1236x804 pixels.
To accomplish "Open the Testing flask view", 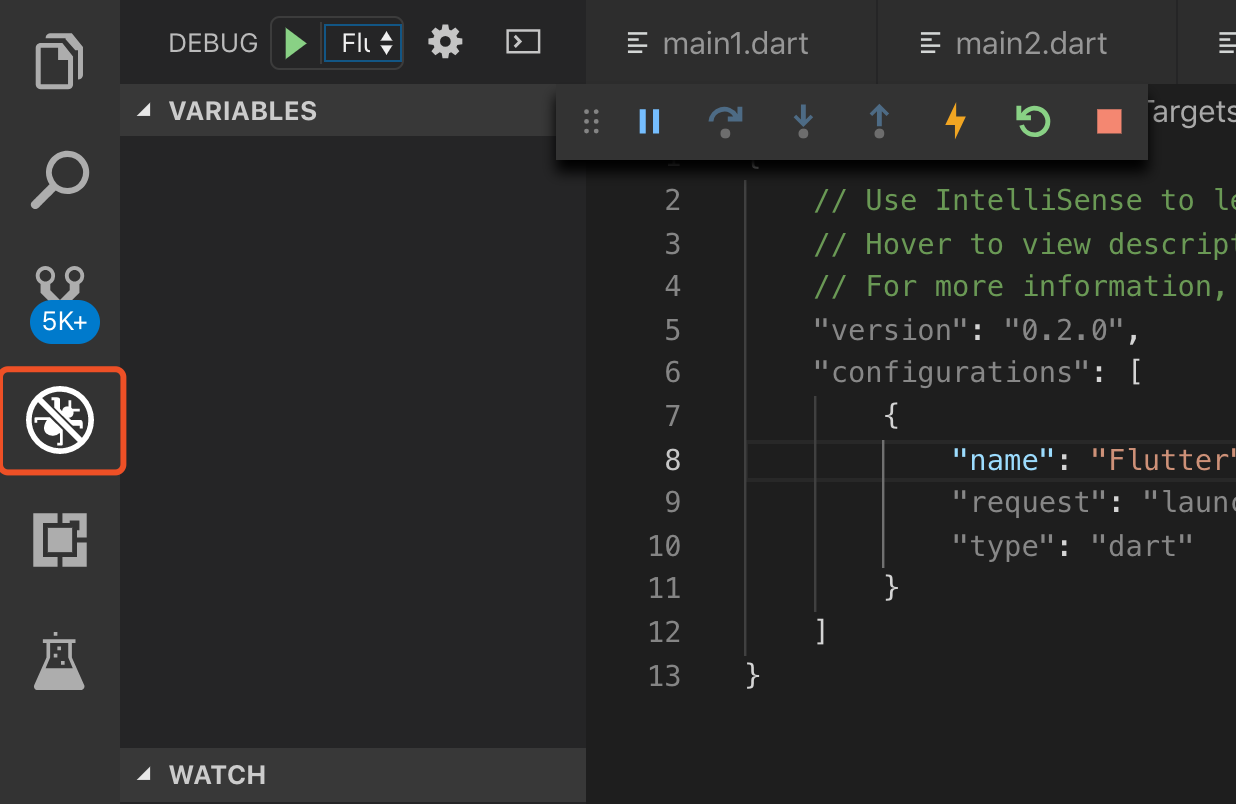I will click(x=60, y=661).
